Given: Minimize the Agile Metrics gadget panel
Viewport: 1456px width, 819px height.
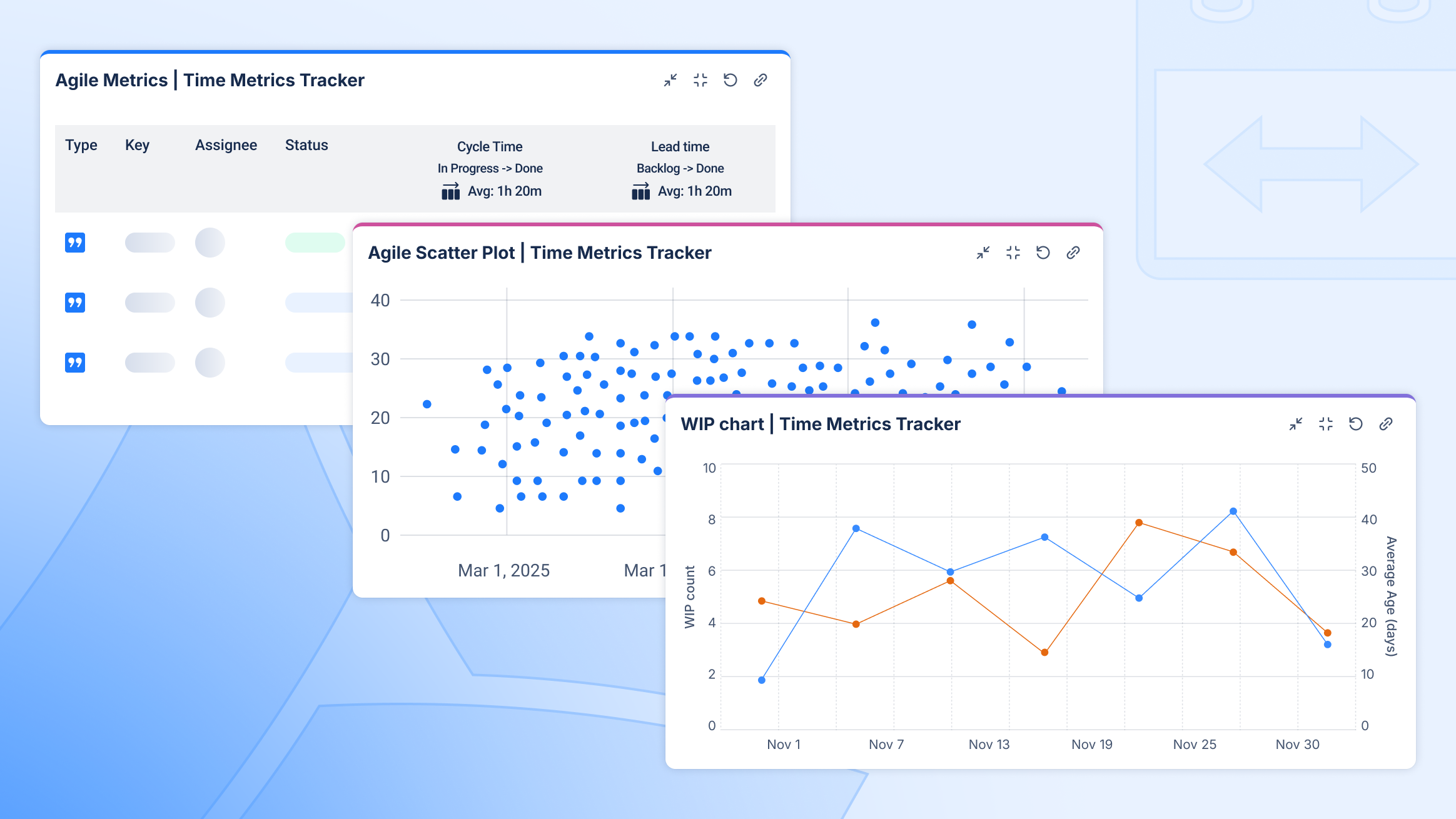Looking at the screenshot, I should click(670, 80).
